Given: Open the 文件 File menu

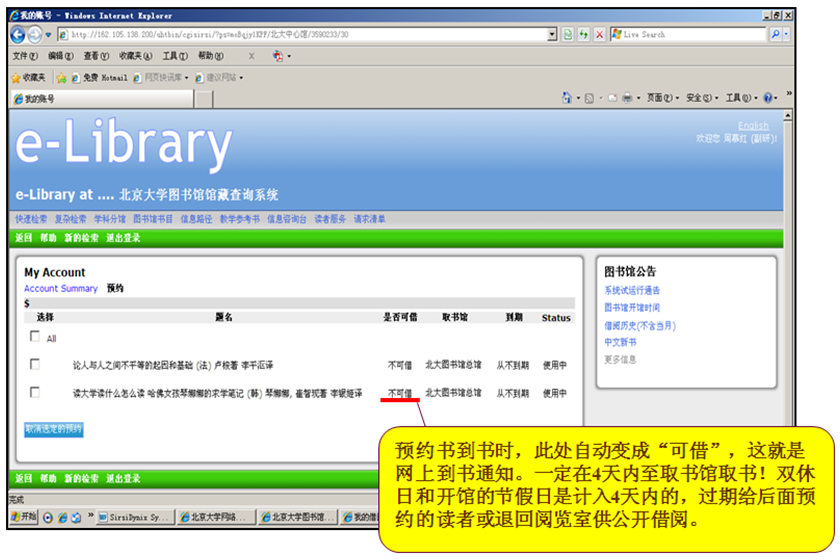Looking at the screenshot, I should (x=25, y=56).
